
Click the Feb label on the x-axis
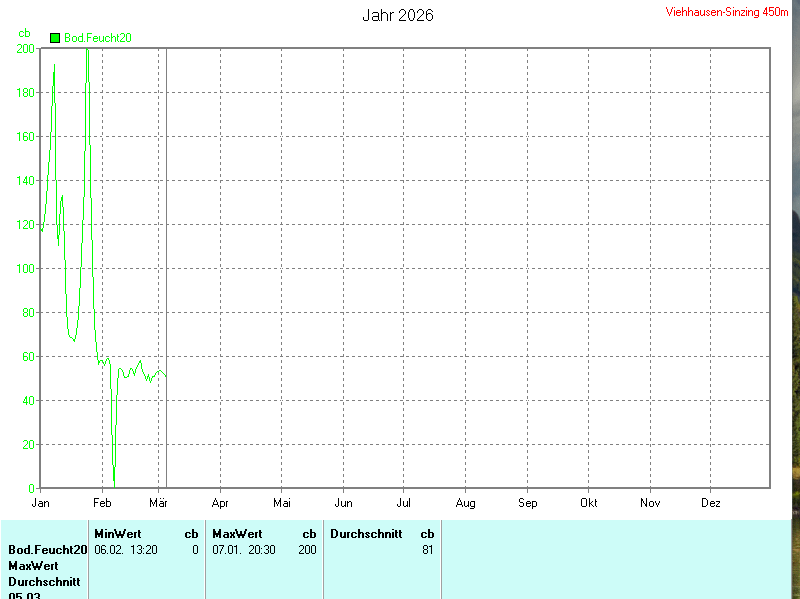click(102, 503)
